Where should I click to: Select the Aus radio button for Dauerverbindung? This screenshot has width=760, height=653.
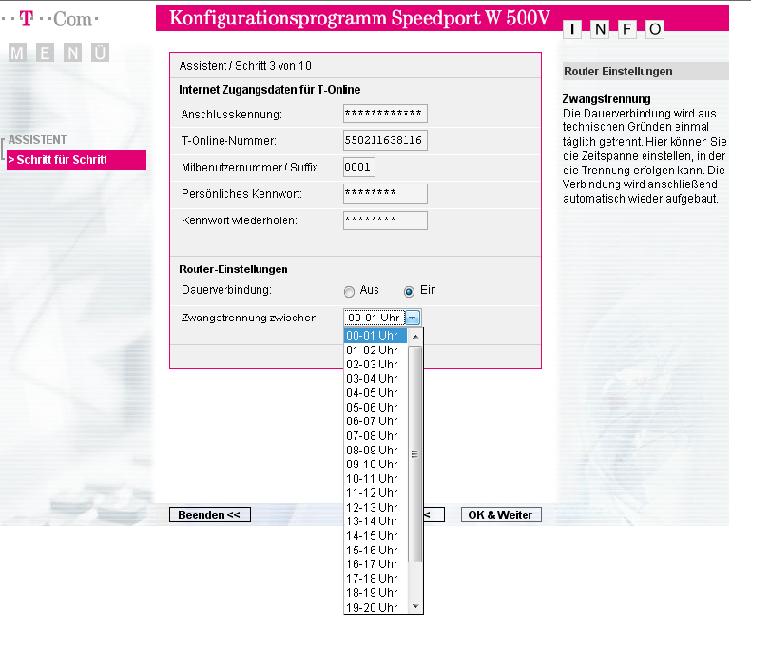click(x=349, y=292)
